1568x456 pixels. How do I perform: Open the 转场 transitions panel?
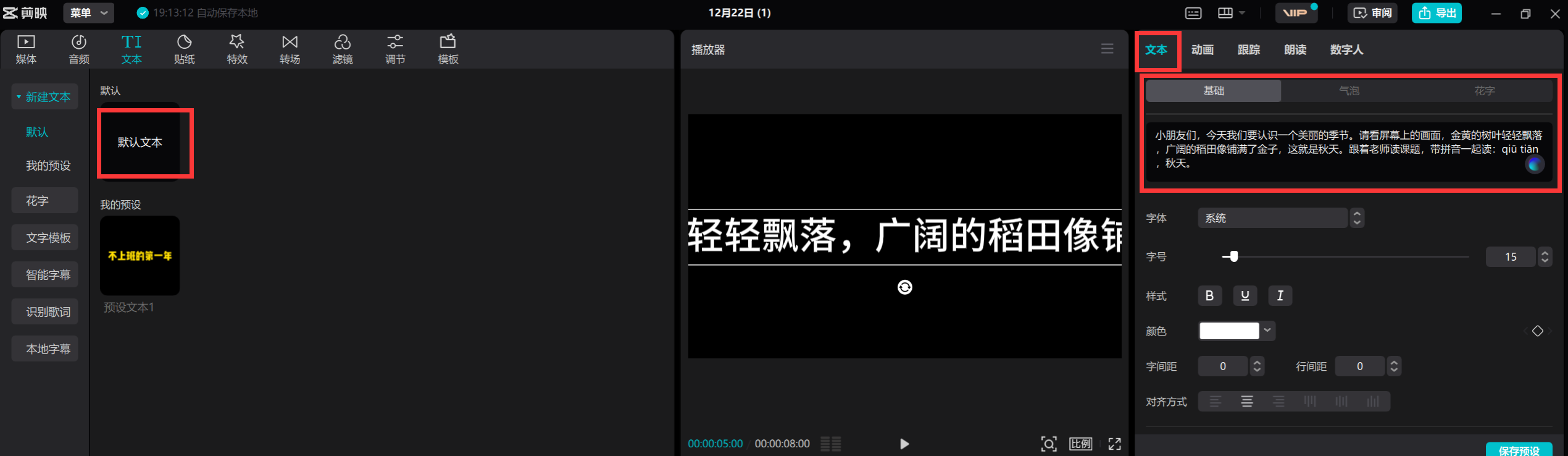[x=290, y=49]
